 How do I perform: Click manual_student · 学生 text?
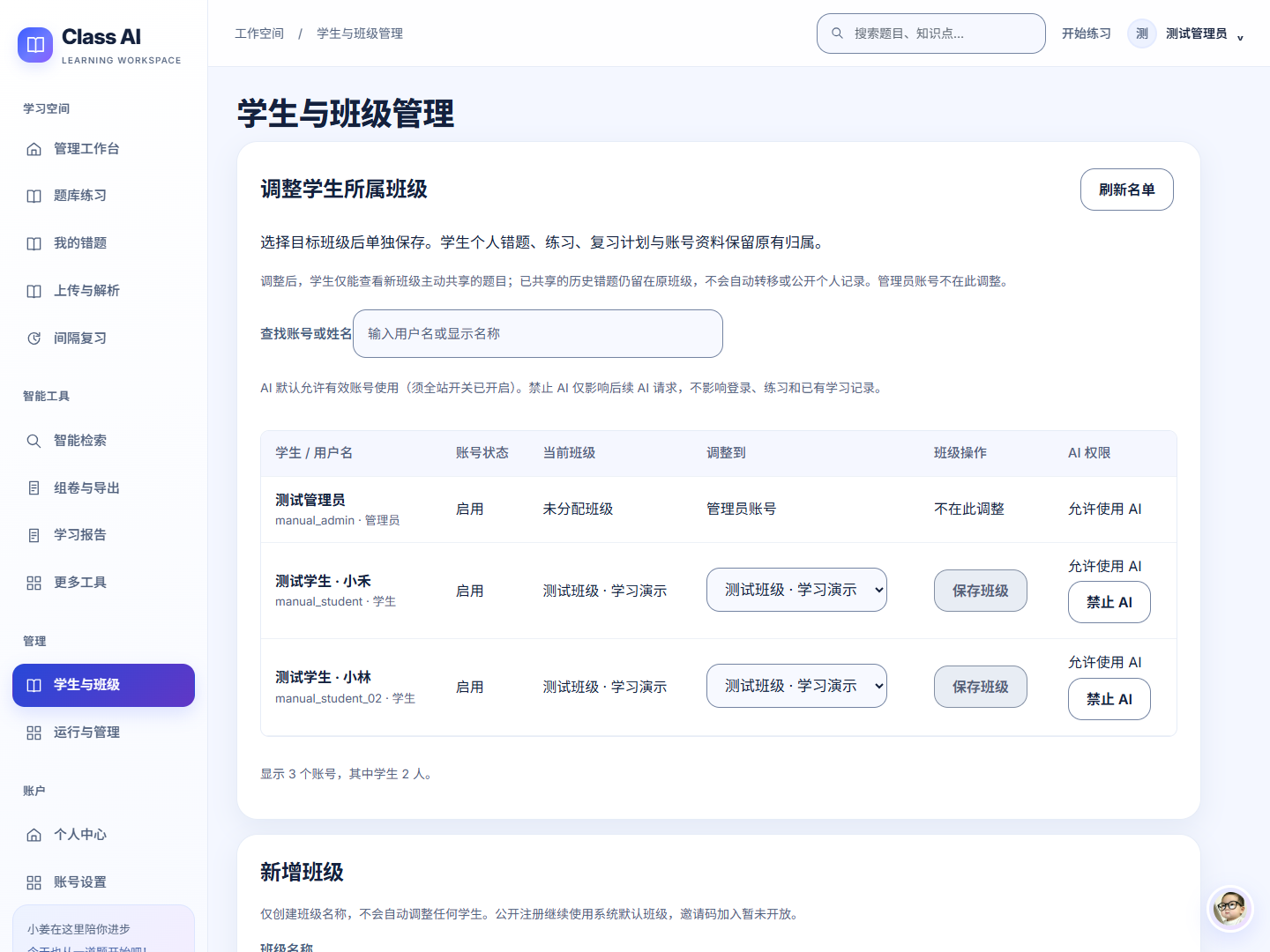[335, 602]
